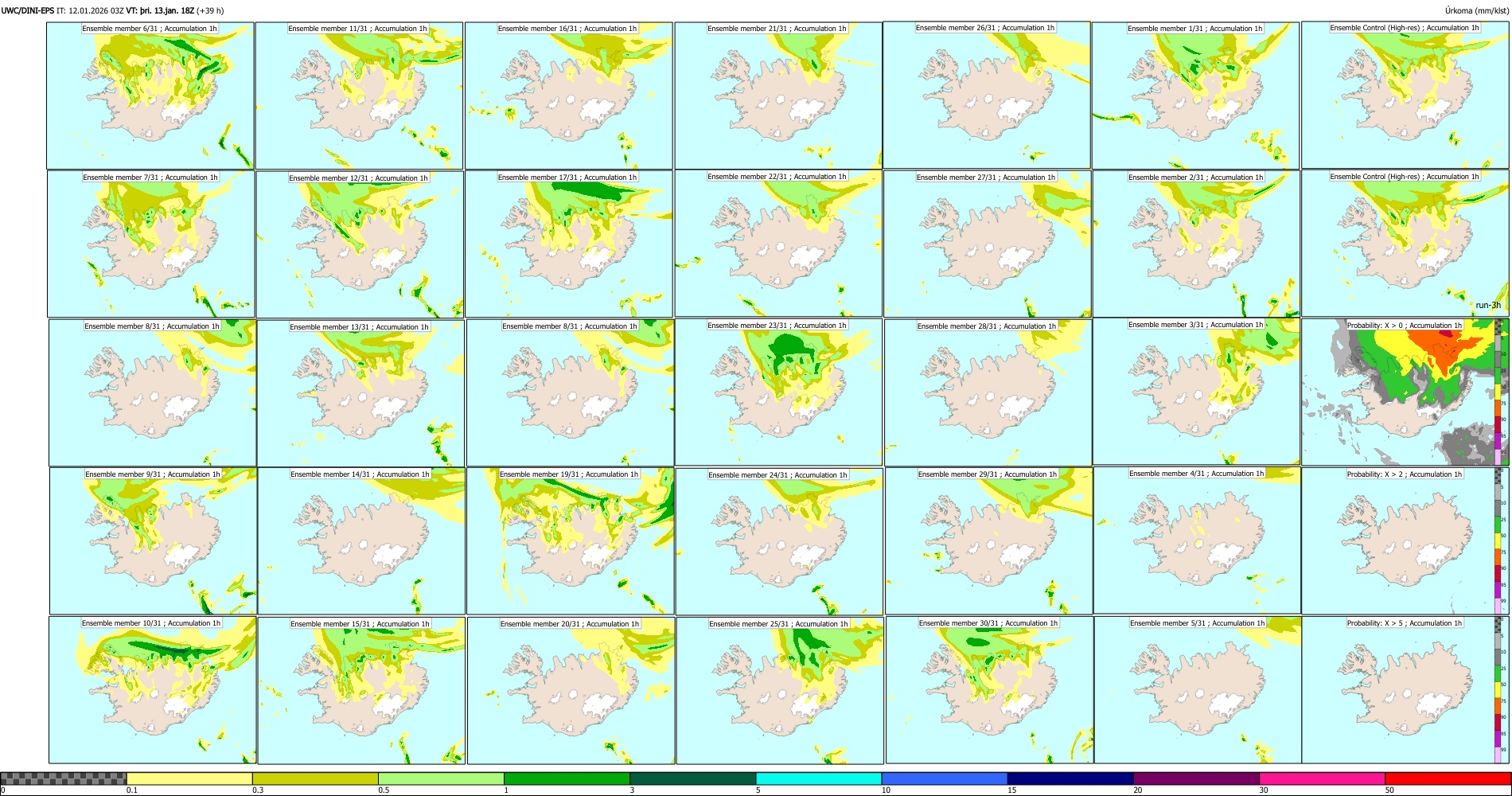
Task: Select the Ensemble member 17/31 map
Action: (x=569, y=244)
